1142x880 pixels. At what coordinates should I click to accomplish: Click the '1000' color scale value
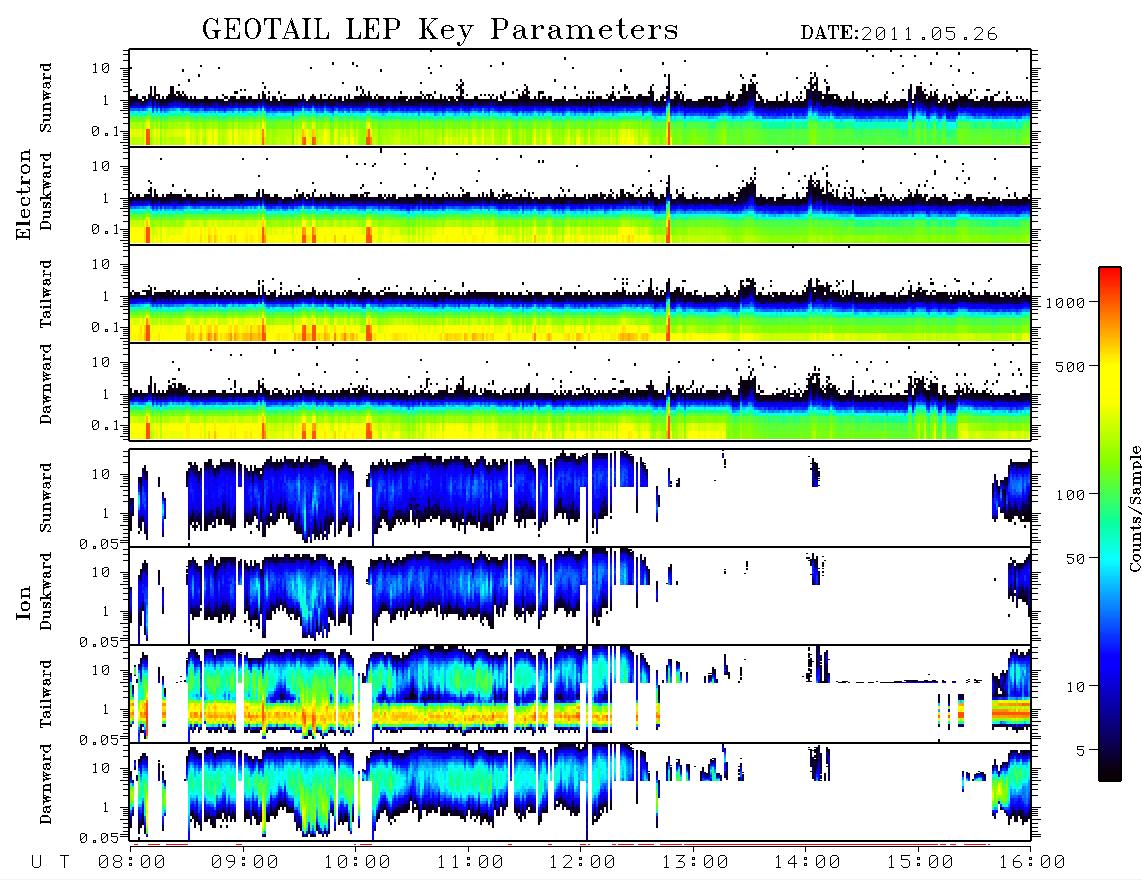(1066, 303)
